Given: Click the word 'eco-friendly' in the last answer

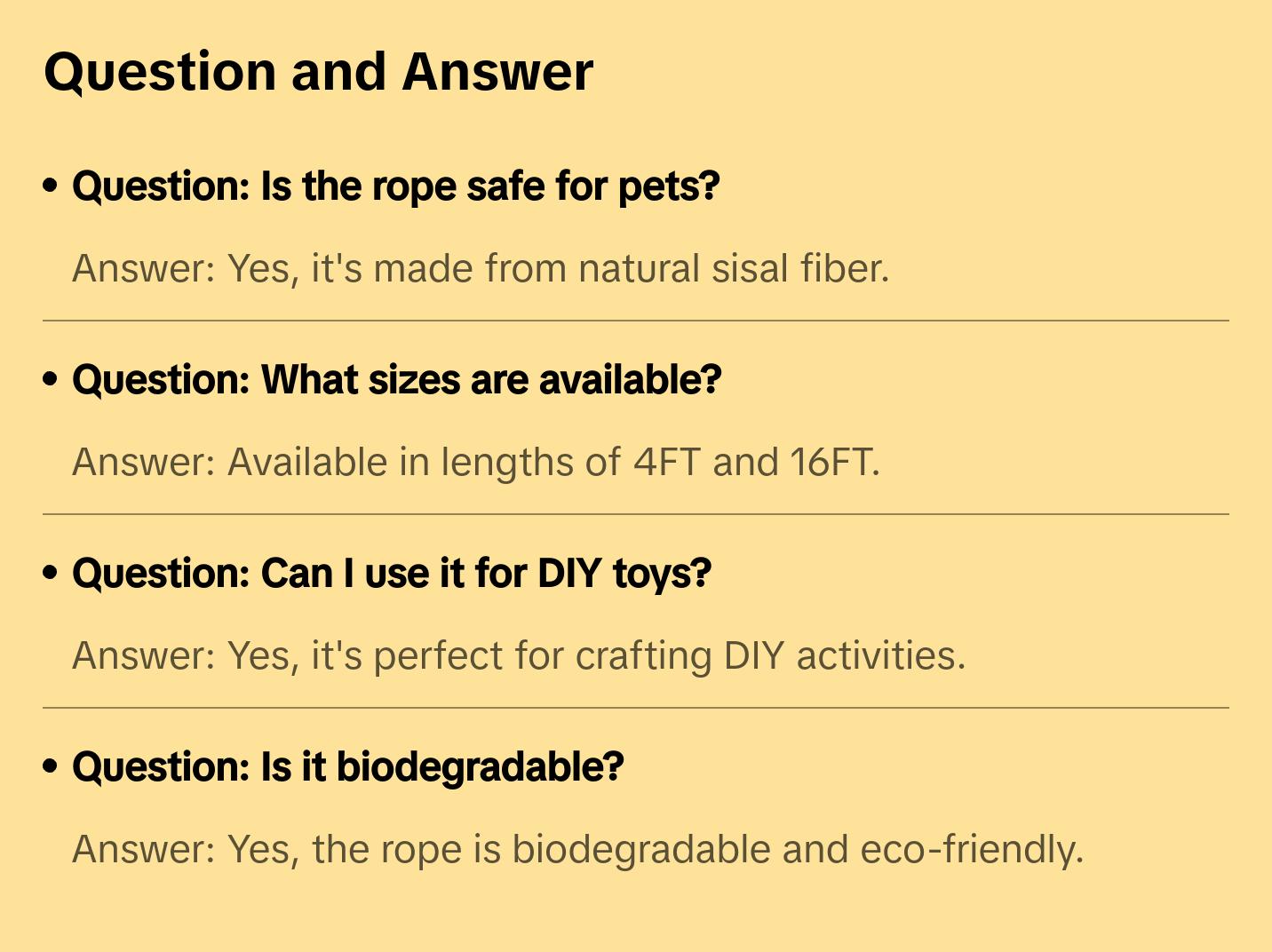Looking at the screenshot, I should (971, 849).
